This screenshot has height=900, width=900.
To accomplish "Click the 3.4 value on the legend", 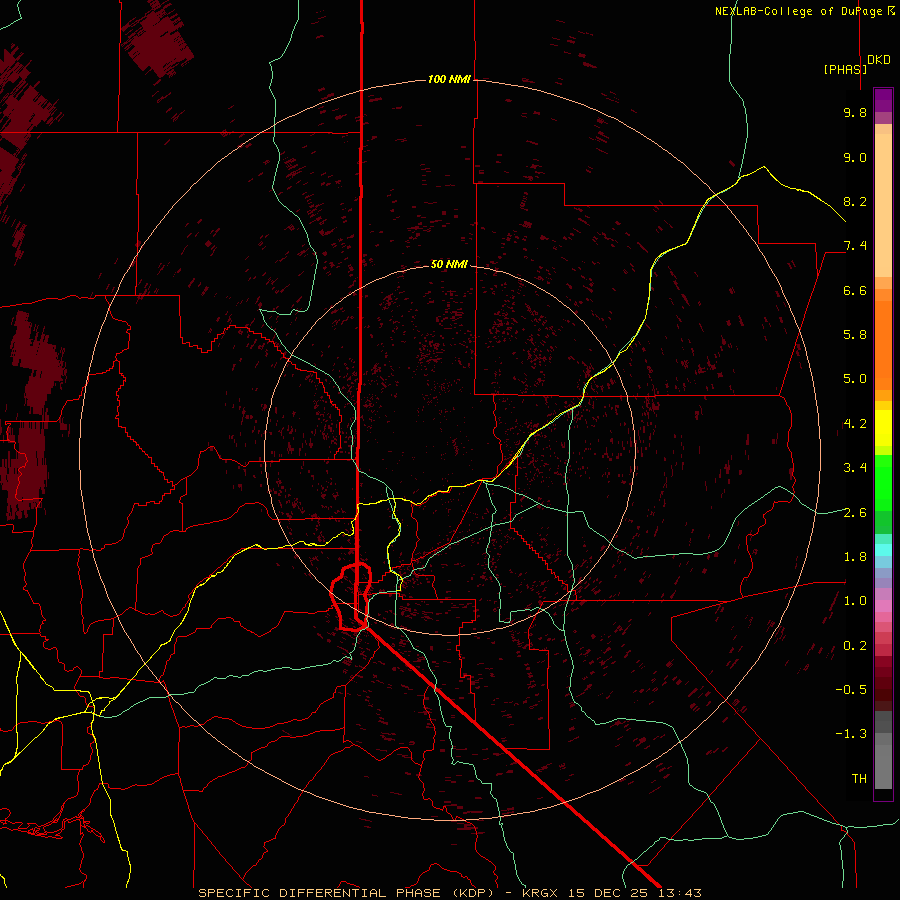I will point(855,468).
